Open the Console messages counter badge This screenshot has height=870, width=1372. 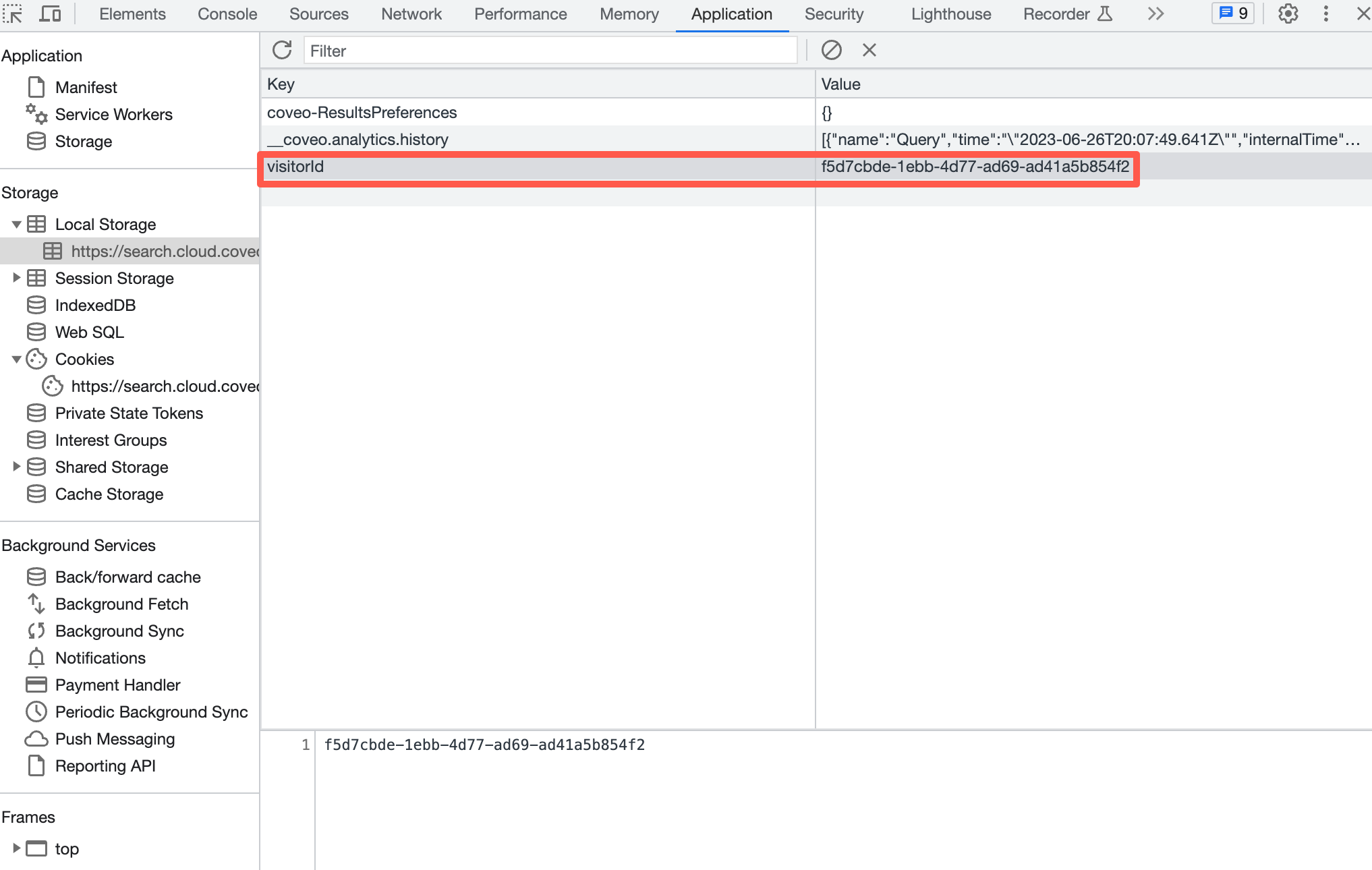click(x=1232, y=13)
